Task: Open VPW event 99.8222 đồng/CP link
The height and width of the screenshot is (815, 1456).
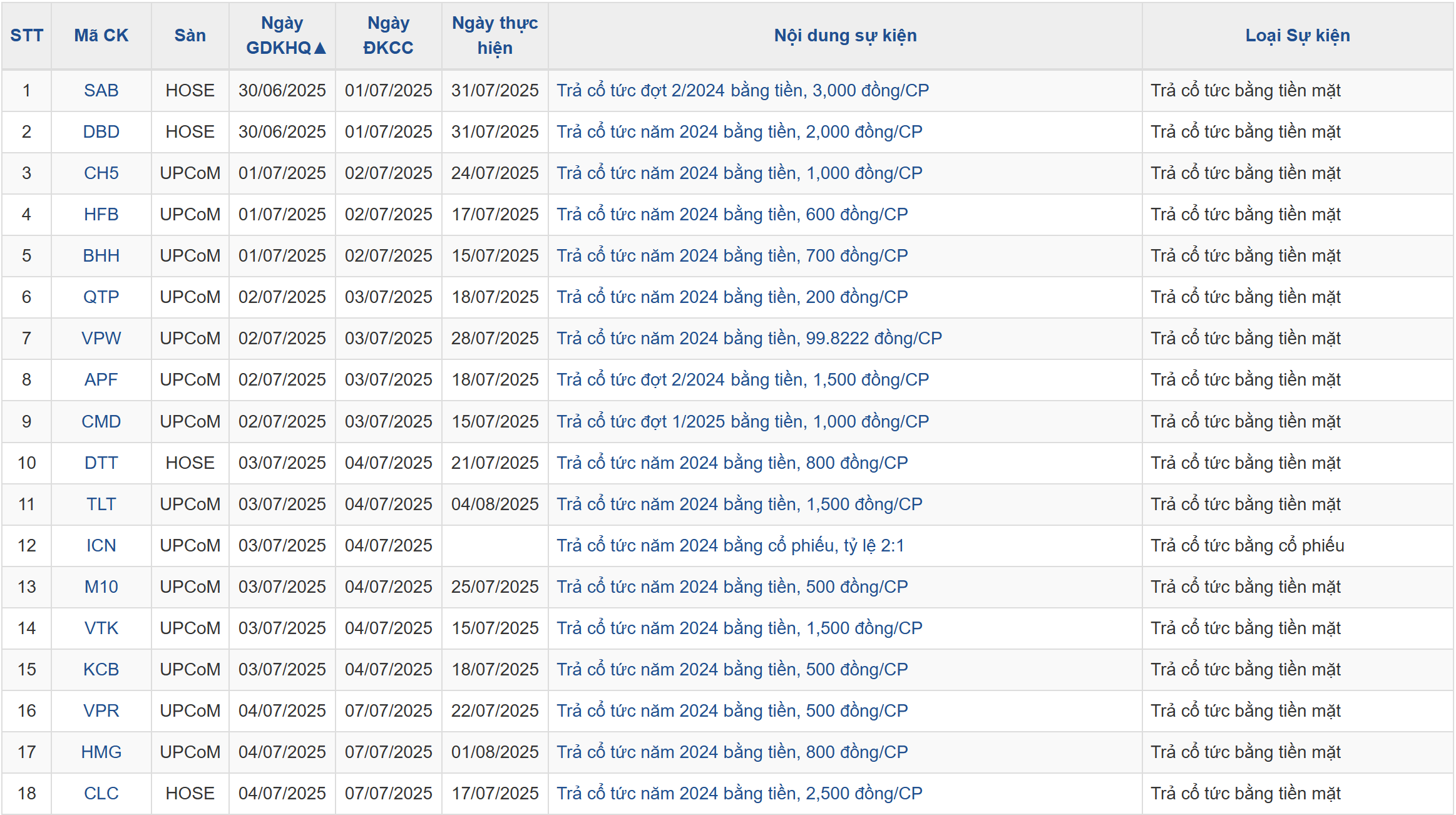Action: (x=749, y=339)
